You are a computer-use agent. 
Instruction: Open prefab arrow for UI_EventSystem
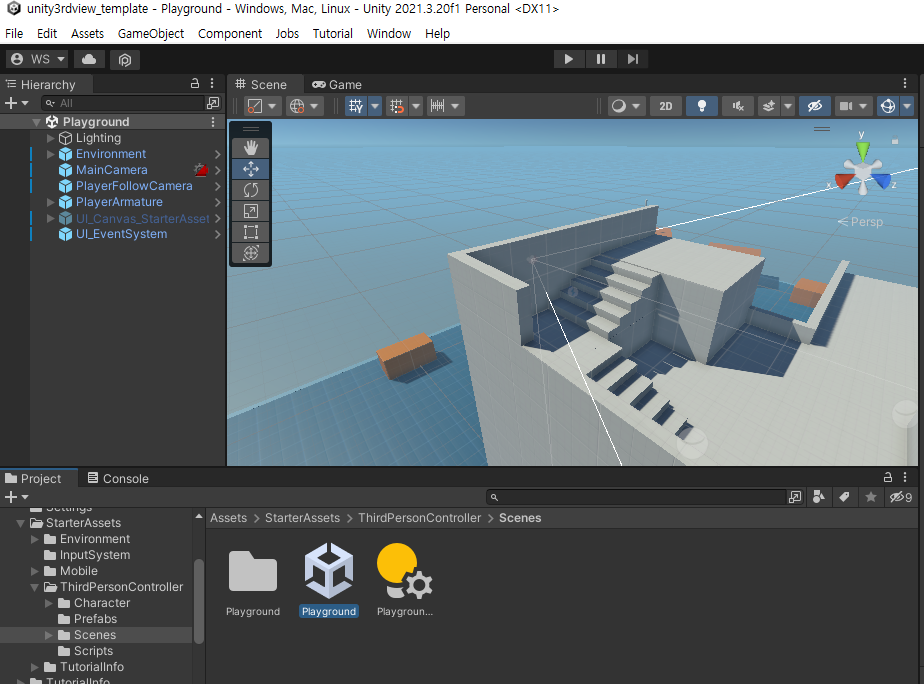tap(217, 234)
